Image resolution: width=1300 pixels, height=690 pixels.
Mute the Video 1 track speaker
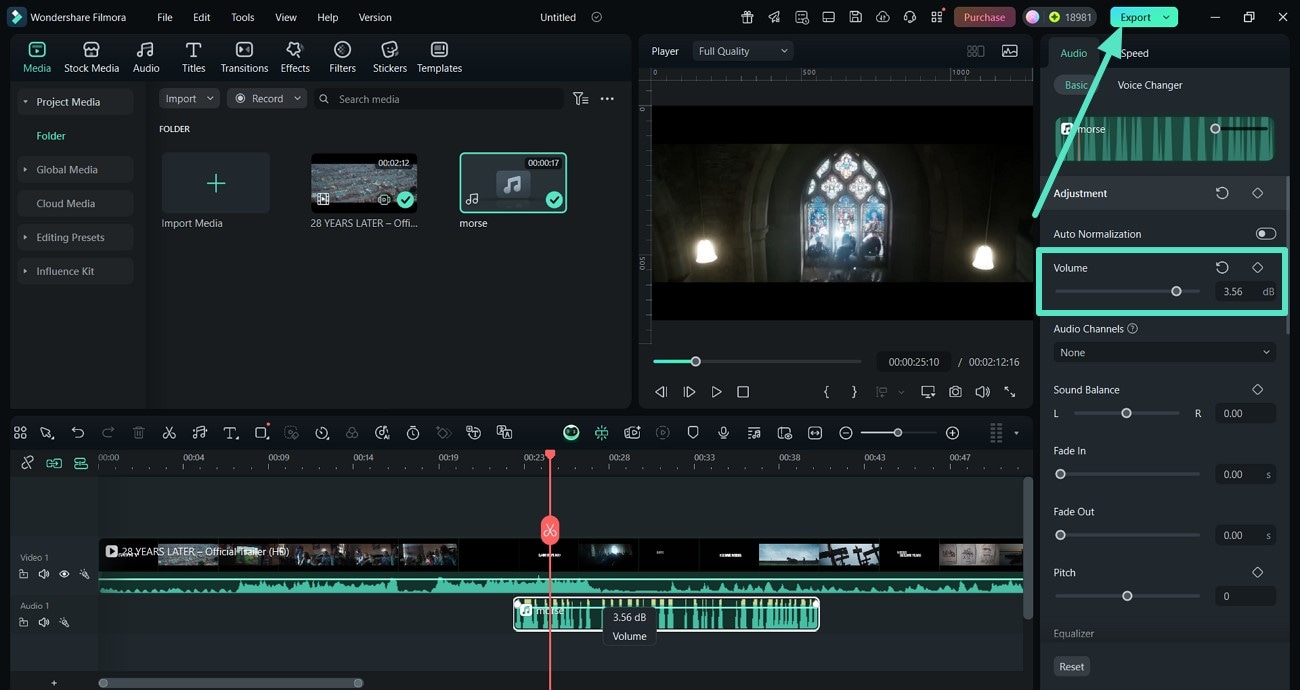tap(44, 574)
